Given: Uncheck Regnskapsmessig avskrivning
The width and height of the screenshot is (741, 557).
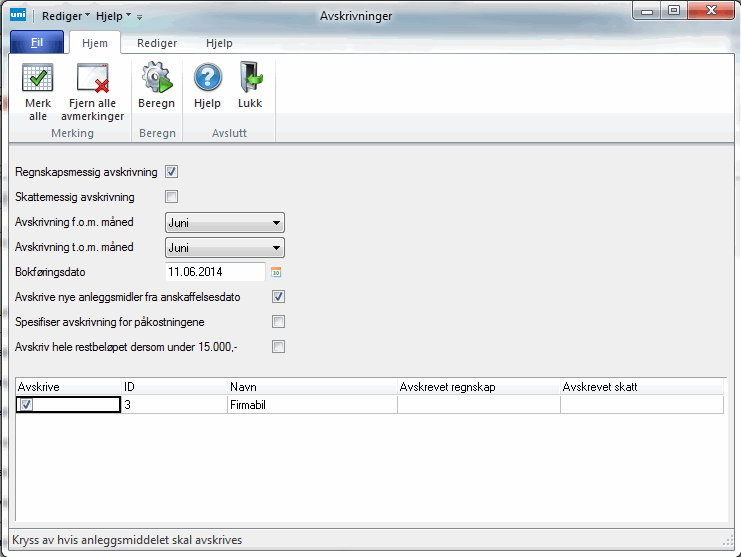Looking at the screenshot, I should 171,172.
